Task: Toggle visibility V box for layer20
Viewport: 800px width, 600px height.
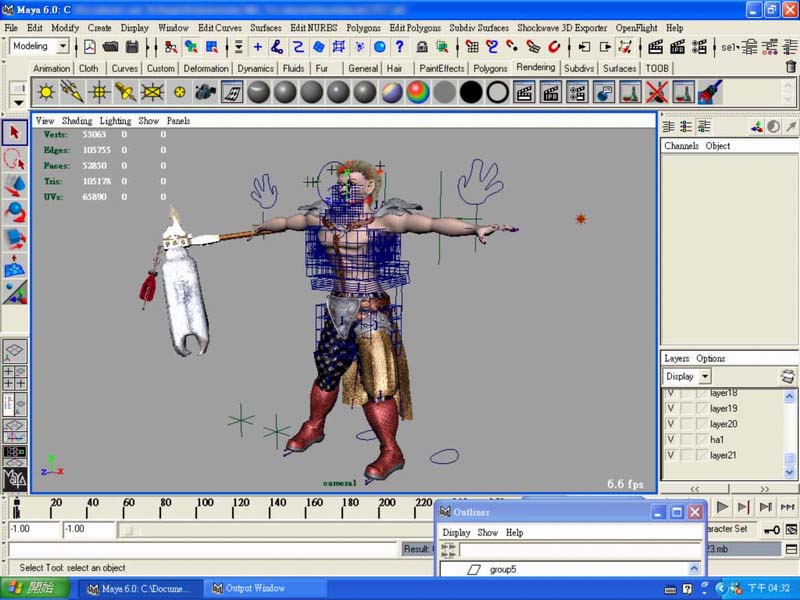Action: pyautogui.click(x=670, y=424)
